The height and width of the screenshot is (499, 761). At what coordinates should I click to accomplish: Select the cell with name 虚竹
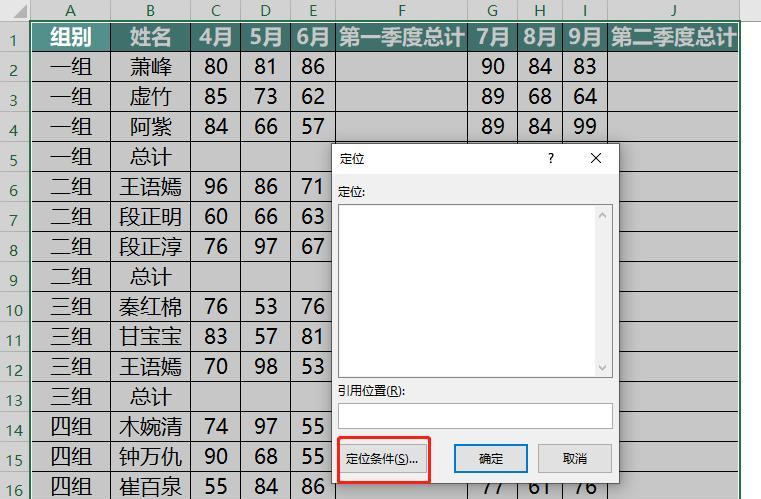coord(150,97)
